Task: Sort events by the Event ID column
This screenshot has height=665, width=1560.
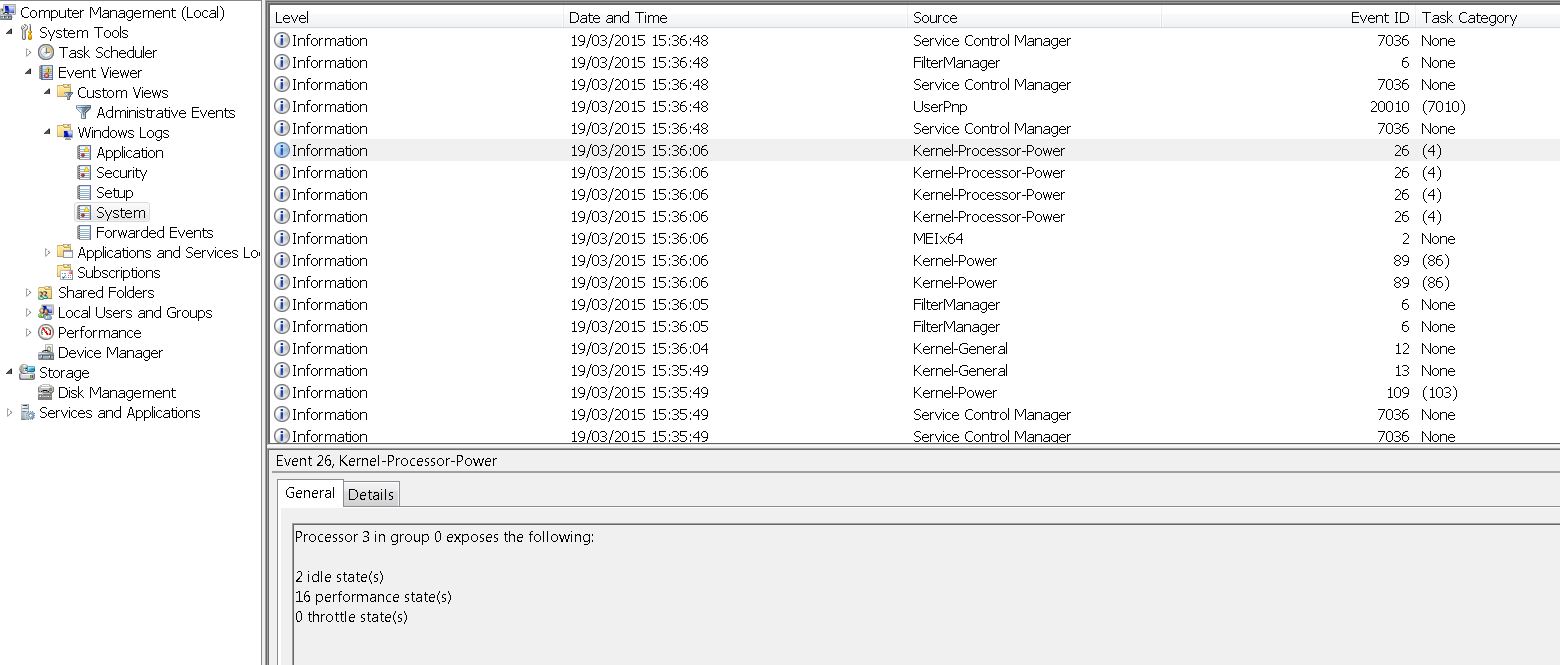Action: (x=1380, y=17)
